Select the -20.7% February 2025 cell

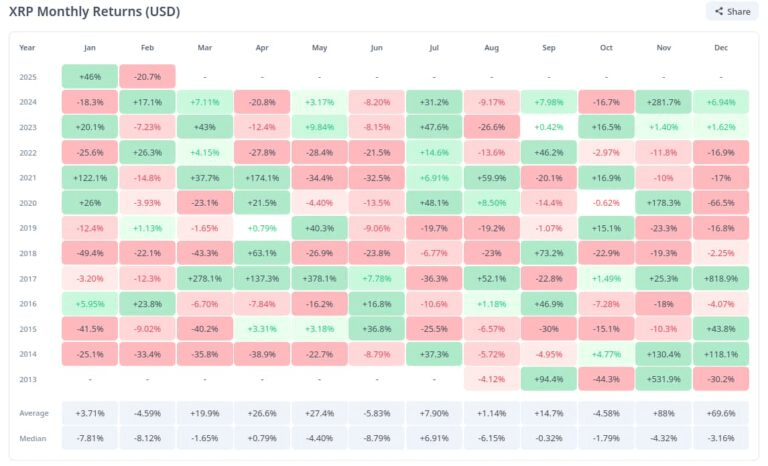147,76
